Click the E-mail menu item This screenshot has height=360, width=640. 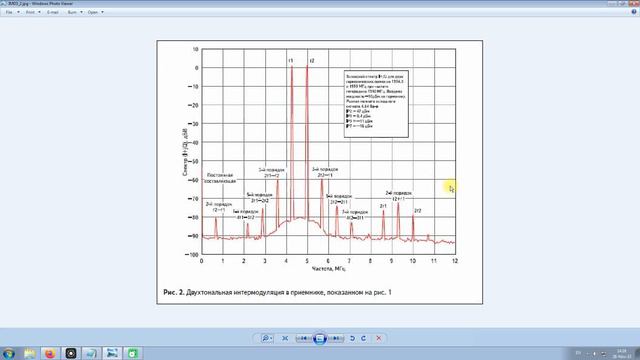pyautogui.click(x=53, y=12)
